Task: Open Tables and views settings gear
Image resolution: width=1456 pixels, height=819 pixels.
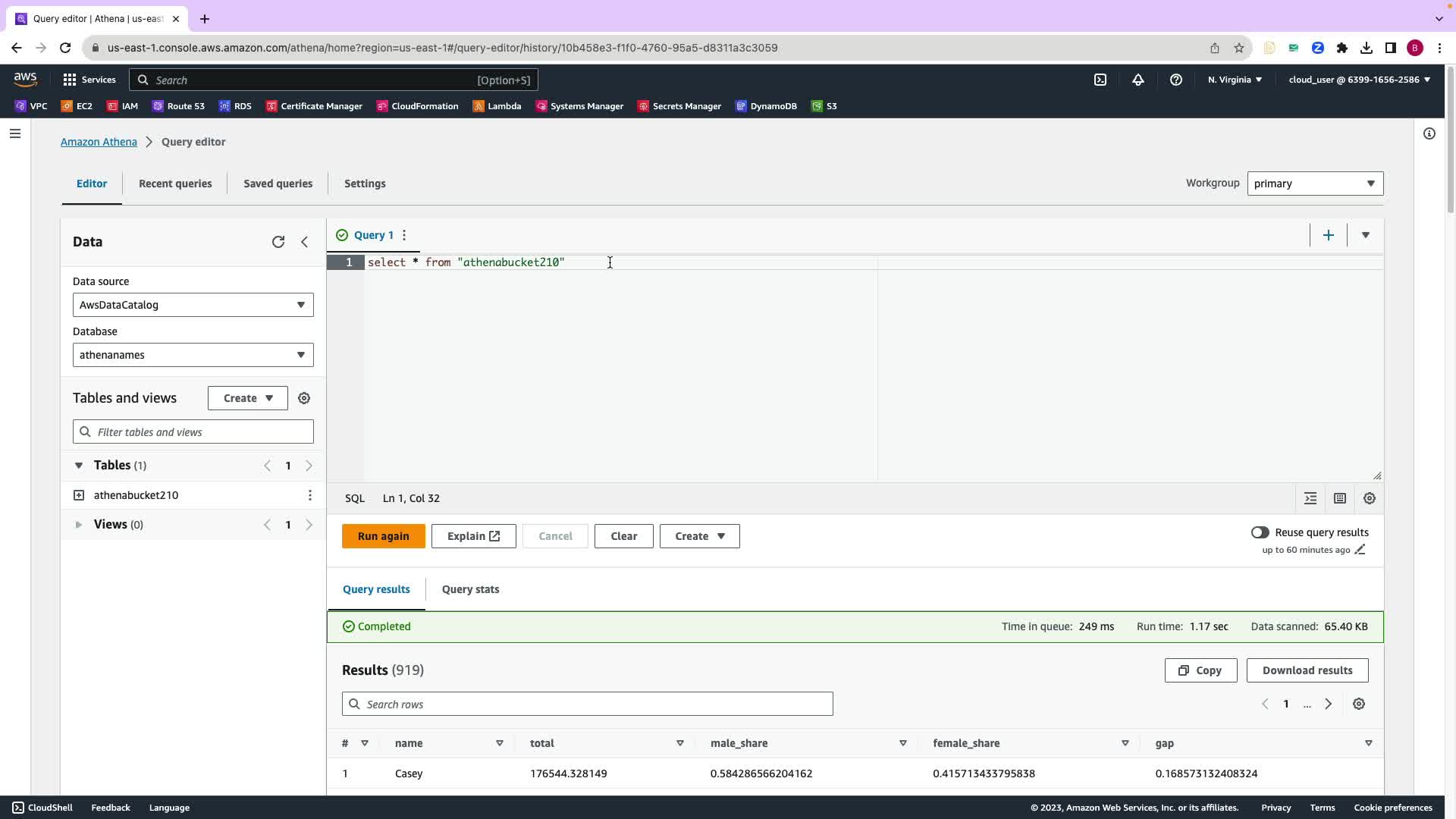Action: coord(304,398)
